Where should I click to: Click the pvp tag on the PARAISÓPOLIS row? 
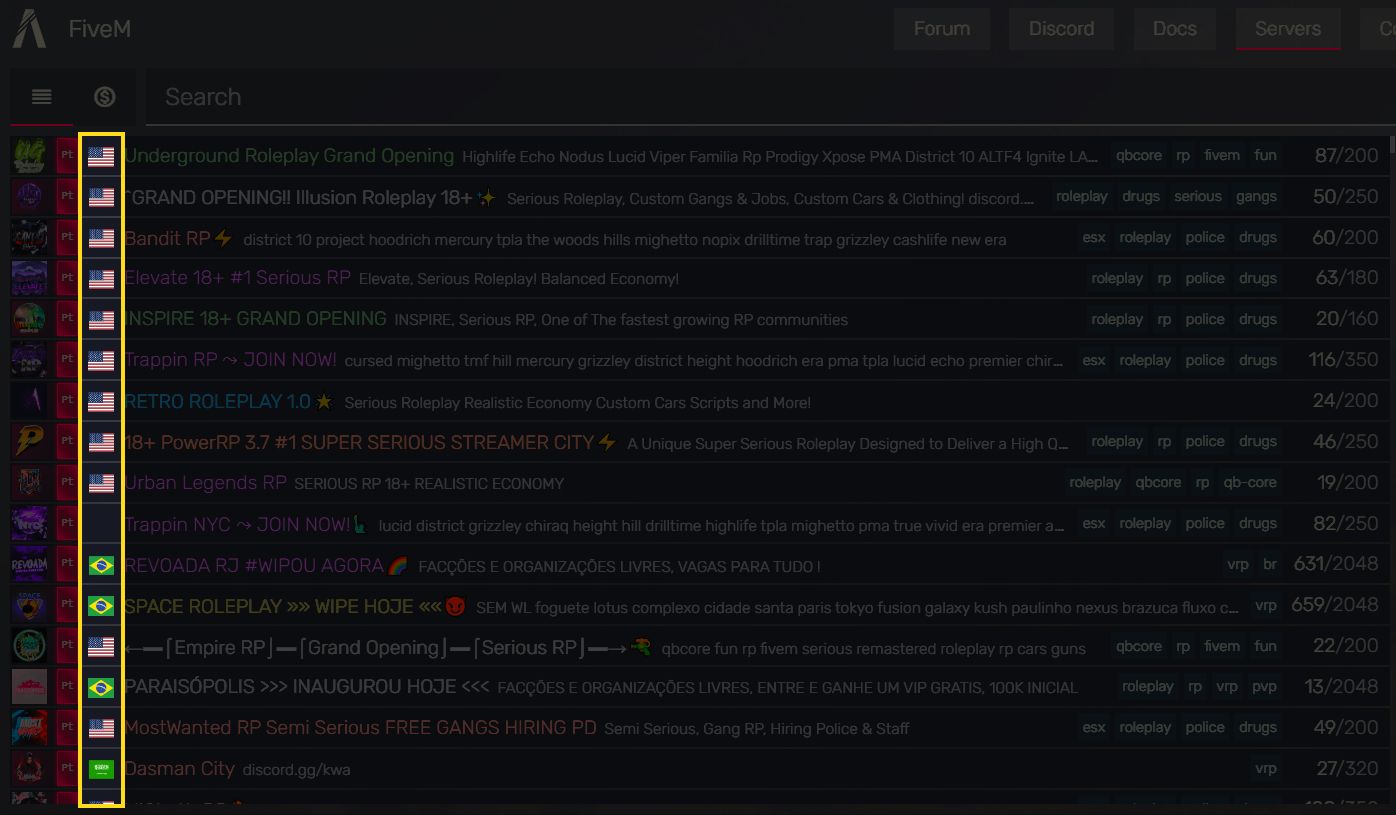pyautogui.click(x=1265, y=686)
